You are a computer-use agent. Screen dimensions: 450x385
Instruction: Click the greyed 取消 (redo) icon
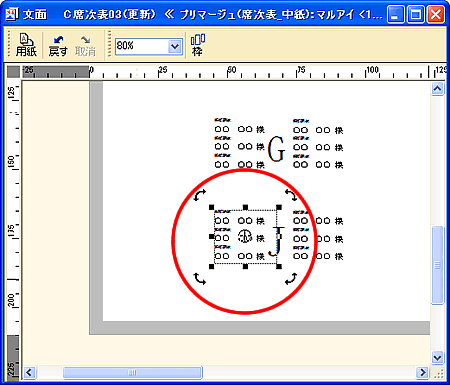(85, 45)
